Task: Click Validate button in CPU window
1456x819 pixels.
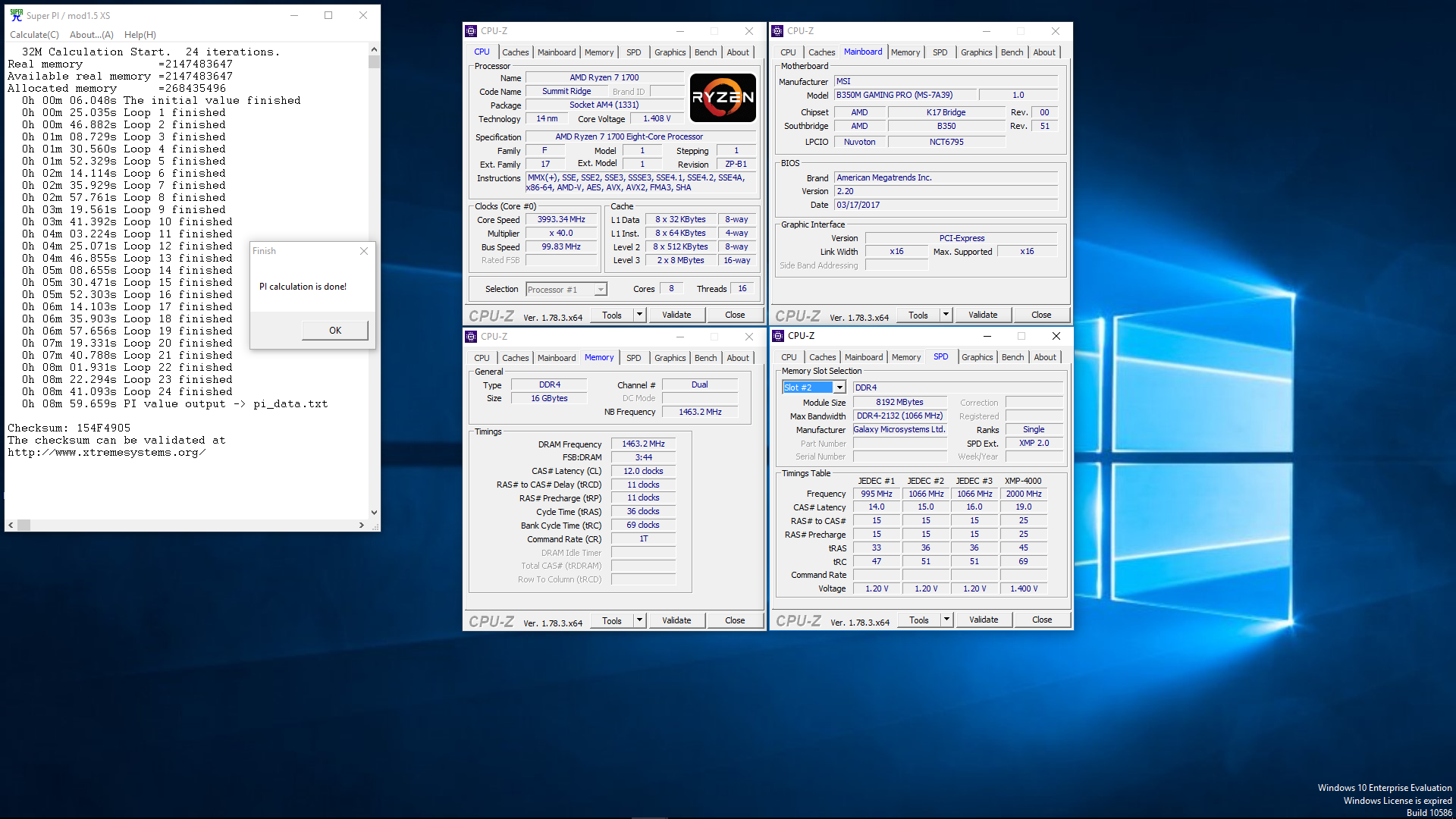Action: pos(676,315)
